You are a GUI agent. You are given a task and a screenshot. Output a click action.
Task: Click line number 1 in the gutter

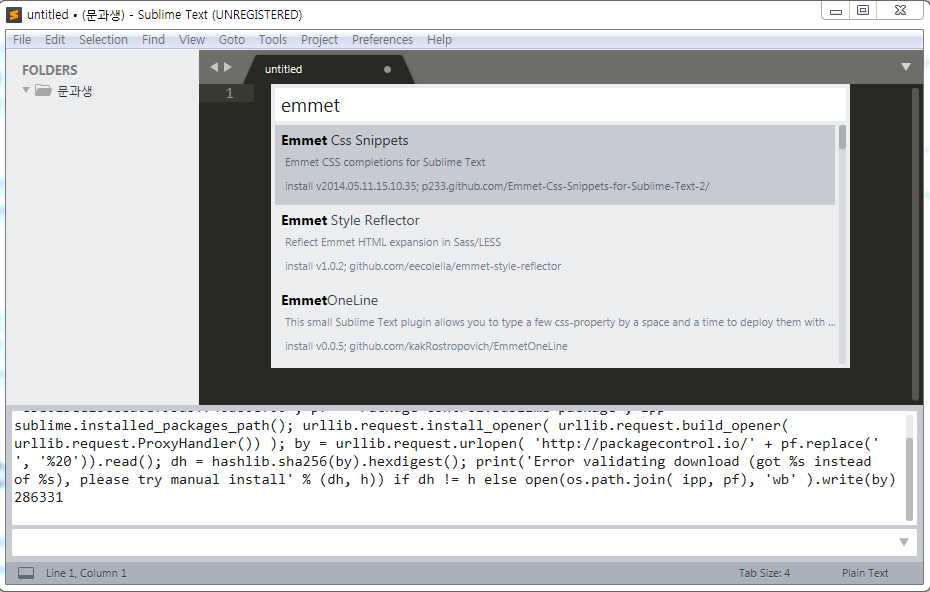coord(230,93)
